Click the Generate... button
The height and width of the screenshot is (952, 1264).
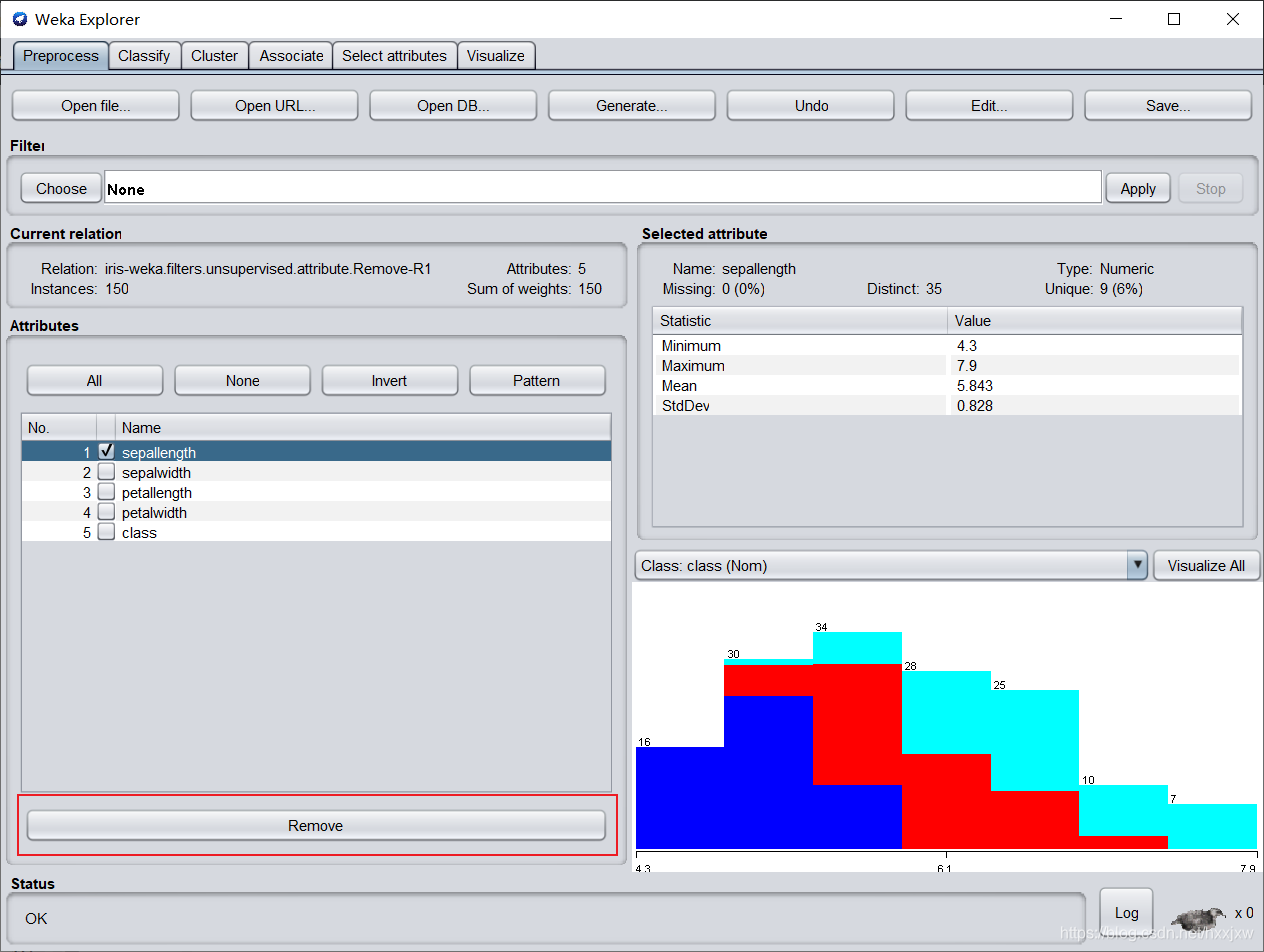[x=632, y=105]
